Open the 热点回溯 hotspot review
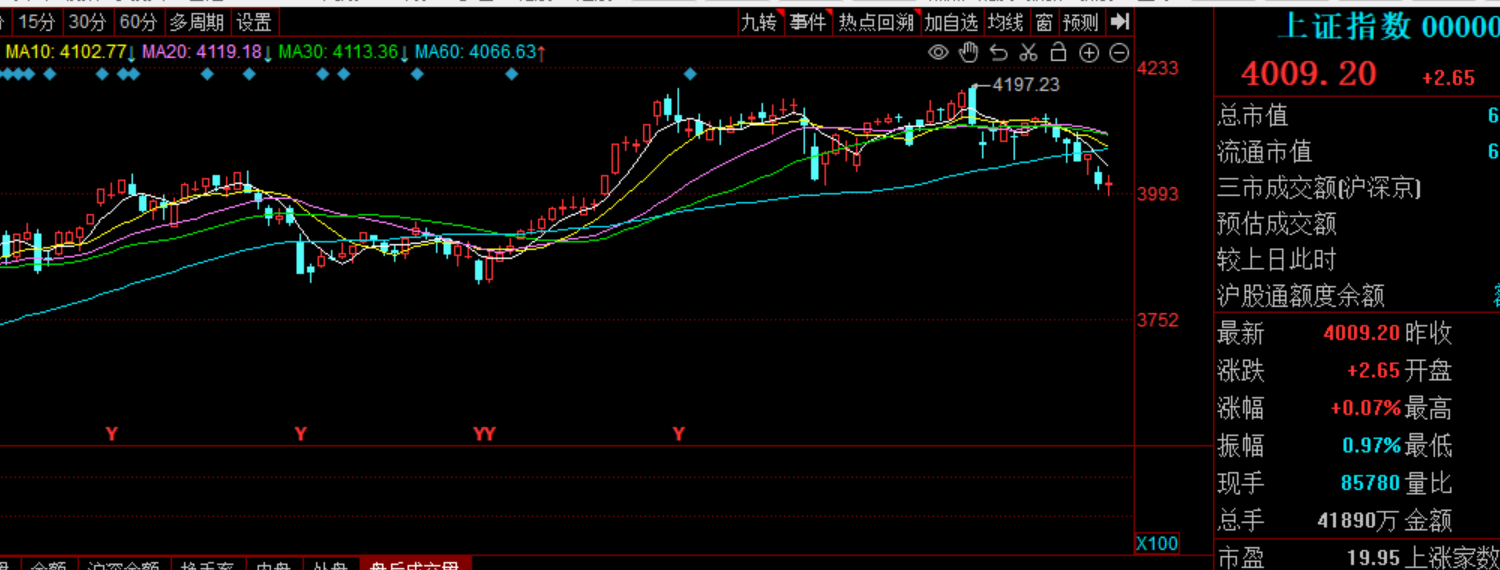Screen dimensions: 1500x570 coord(875,21)
